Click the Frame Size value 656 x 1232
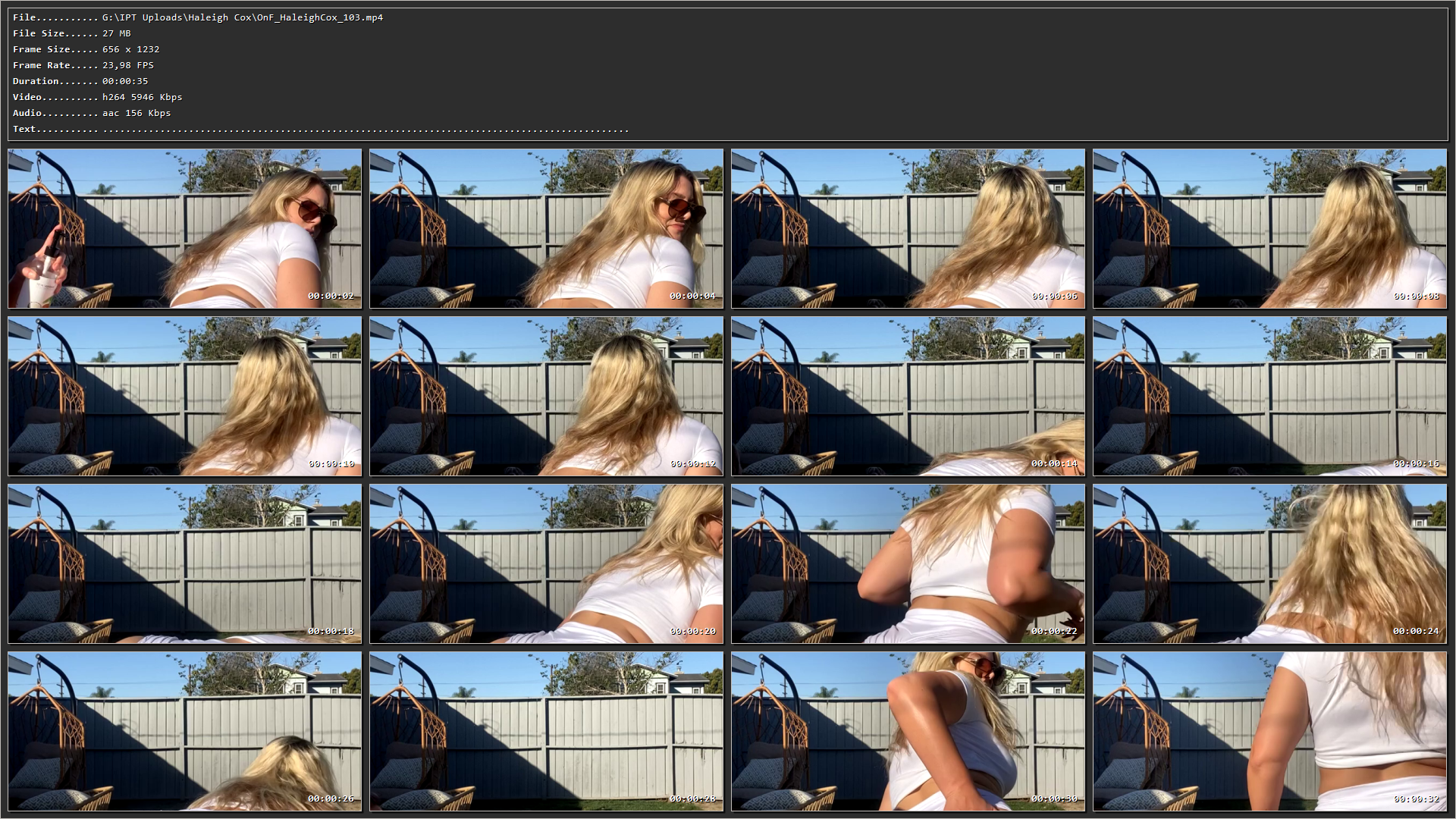This screenshot has height=819, width=1456. click(131, 49)
